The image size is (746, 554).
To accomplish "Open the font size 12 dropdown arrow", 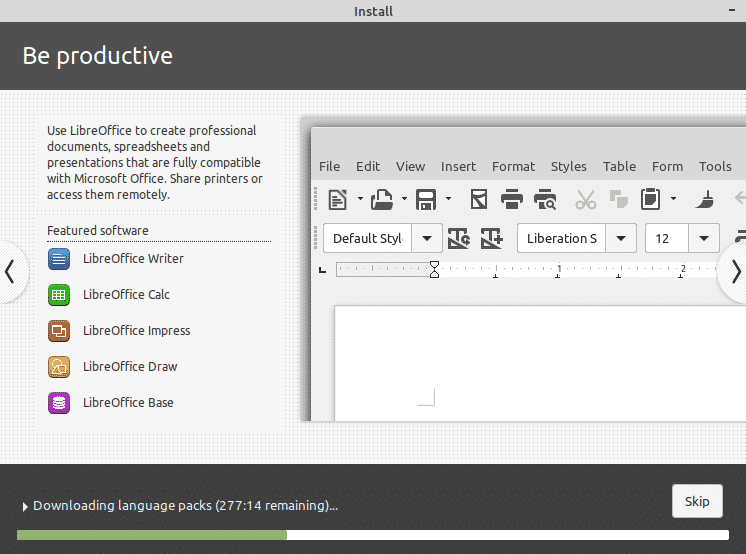I will click(x=705, y=238).
